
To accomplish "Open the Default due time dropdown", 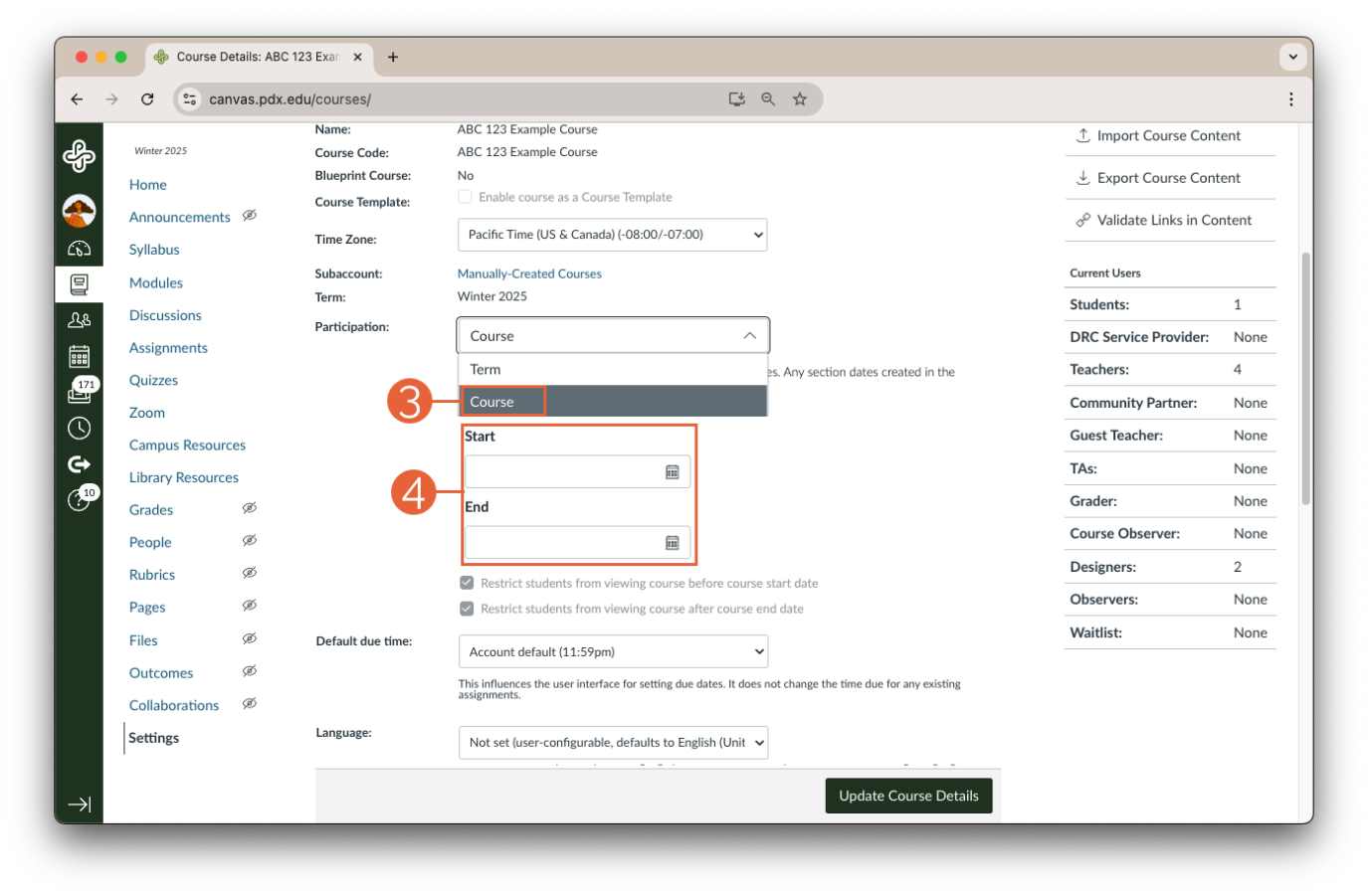I will (x=612, y=651).
